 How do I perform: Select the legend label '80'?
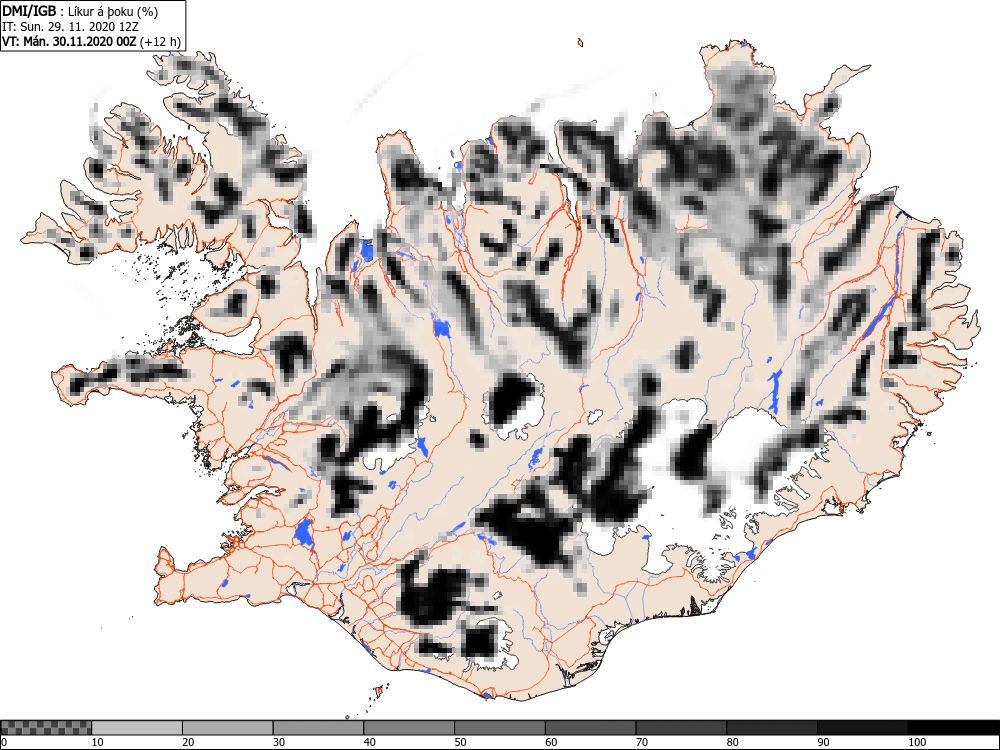732,742
